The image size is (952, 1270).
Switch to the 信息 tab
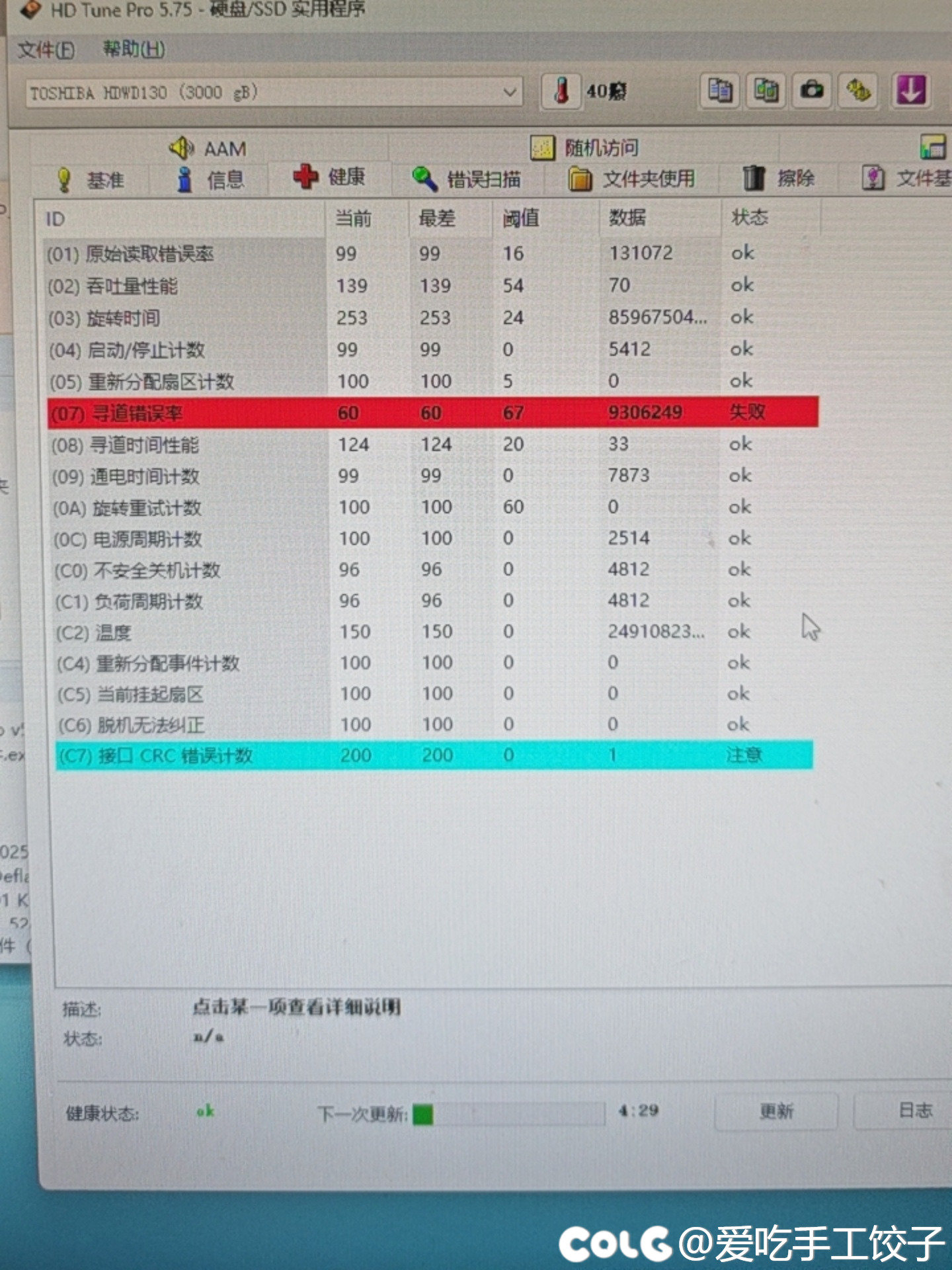(x=210, y=179)
